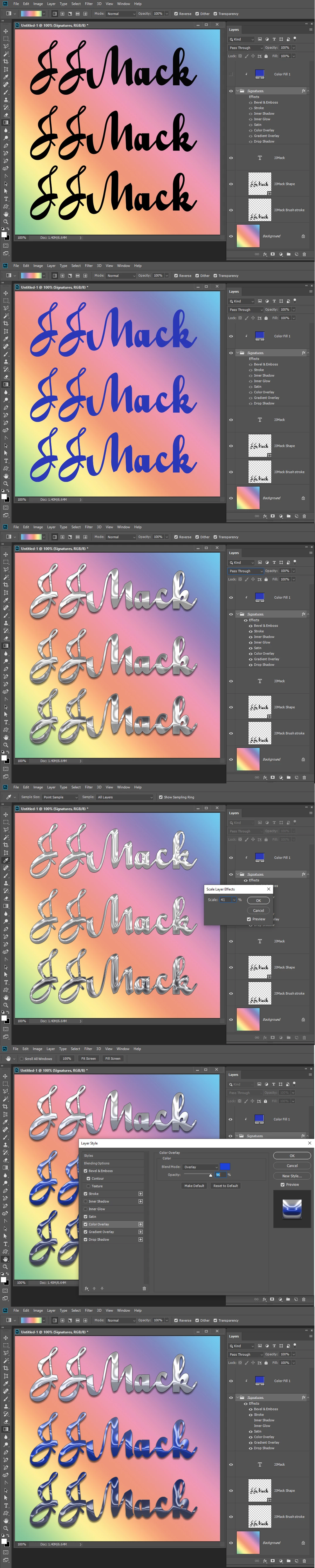
Task: Open Pass Through blend dropdown in black-lettering window
Action: pos(246,48)
